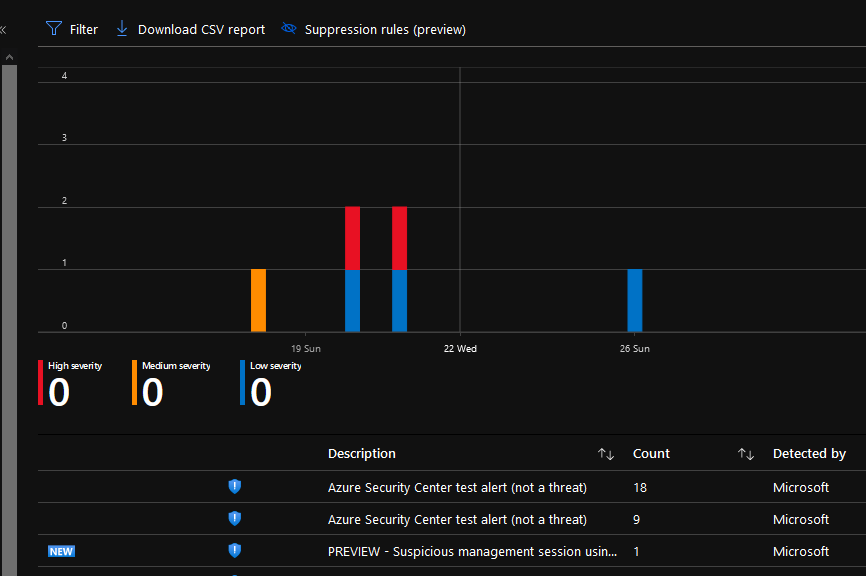
Task: Select the red High severity color indicator
Action: pos(41,383)
